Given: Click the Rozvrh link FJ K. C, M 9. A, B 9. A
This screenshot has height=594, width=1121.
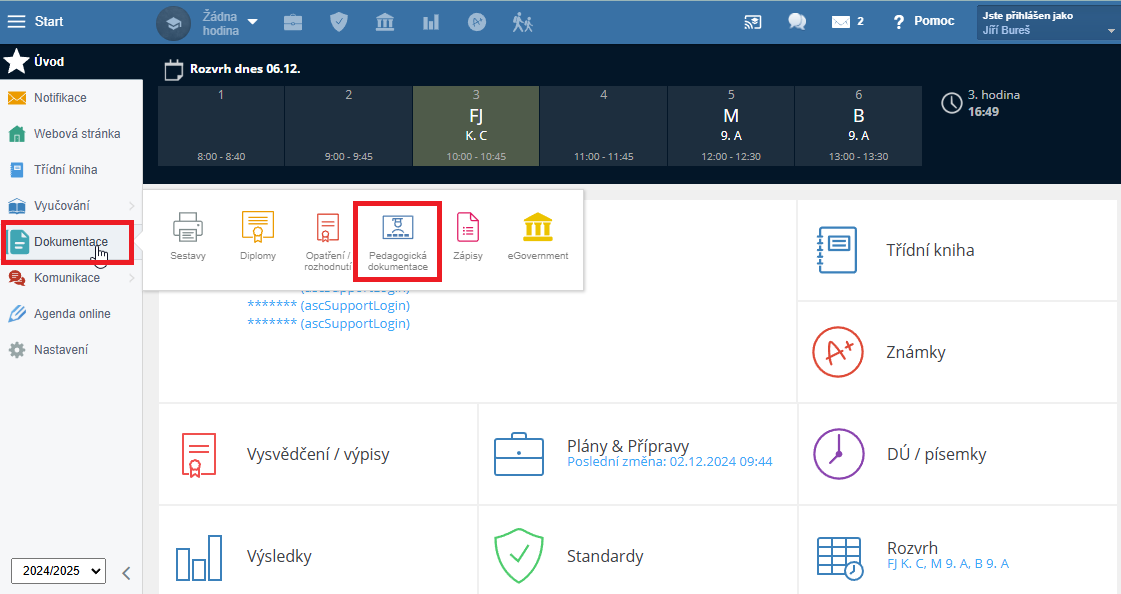Looking at the screenshot, I should click(x=948, y=564).
